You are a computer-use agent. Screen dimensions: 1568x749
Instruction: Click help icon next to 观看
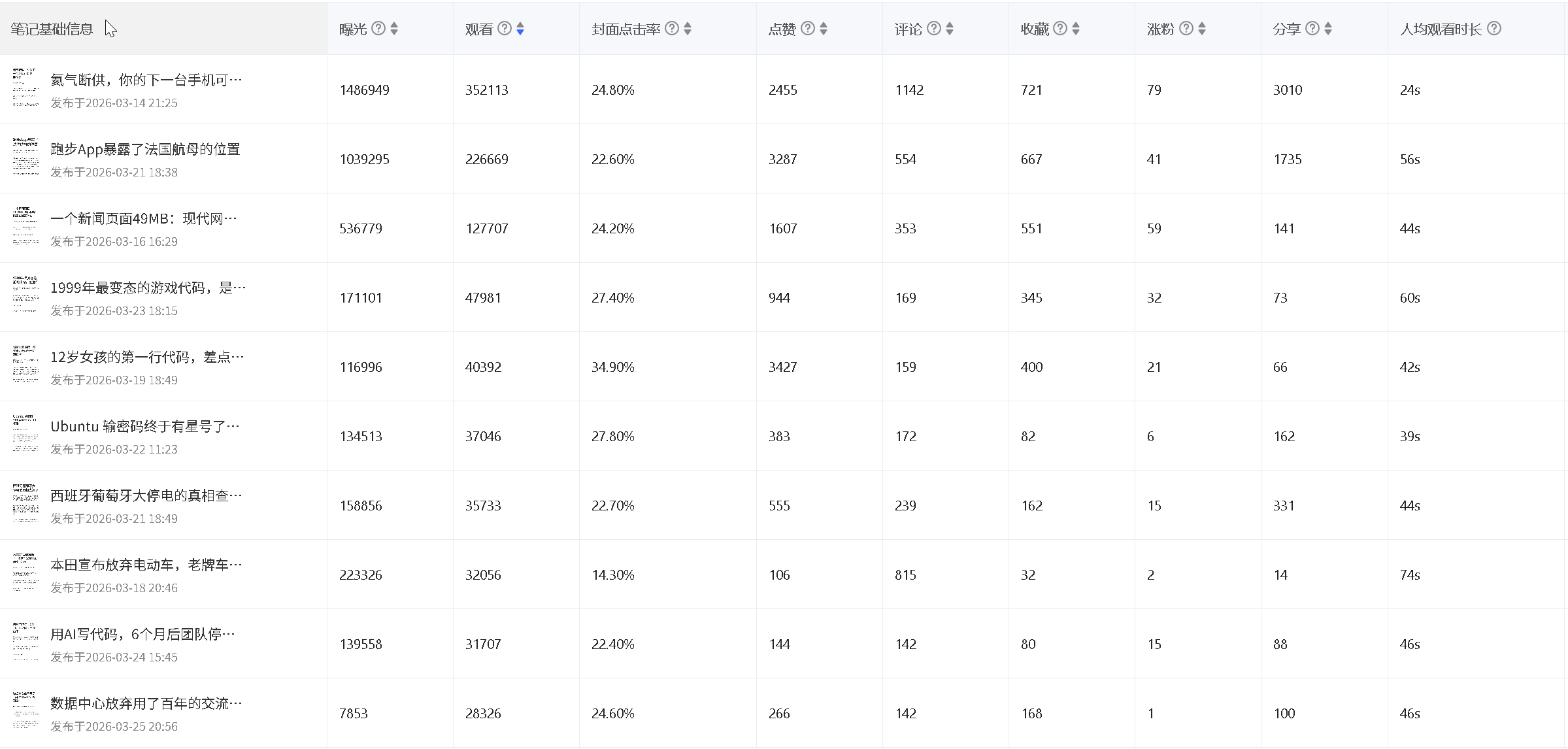(x=505, y=28)
